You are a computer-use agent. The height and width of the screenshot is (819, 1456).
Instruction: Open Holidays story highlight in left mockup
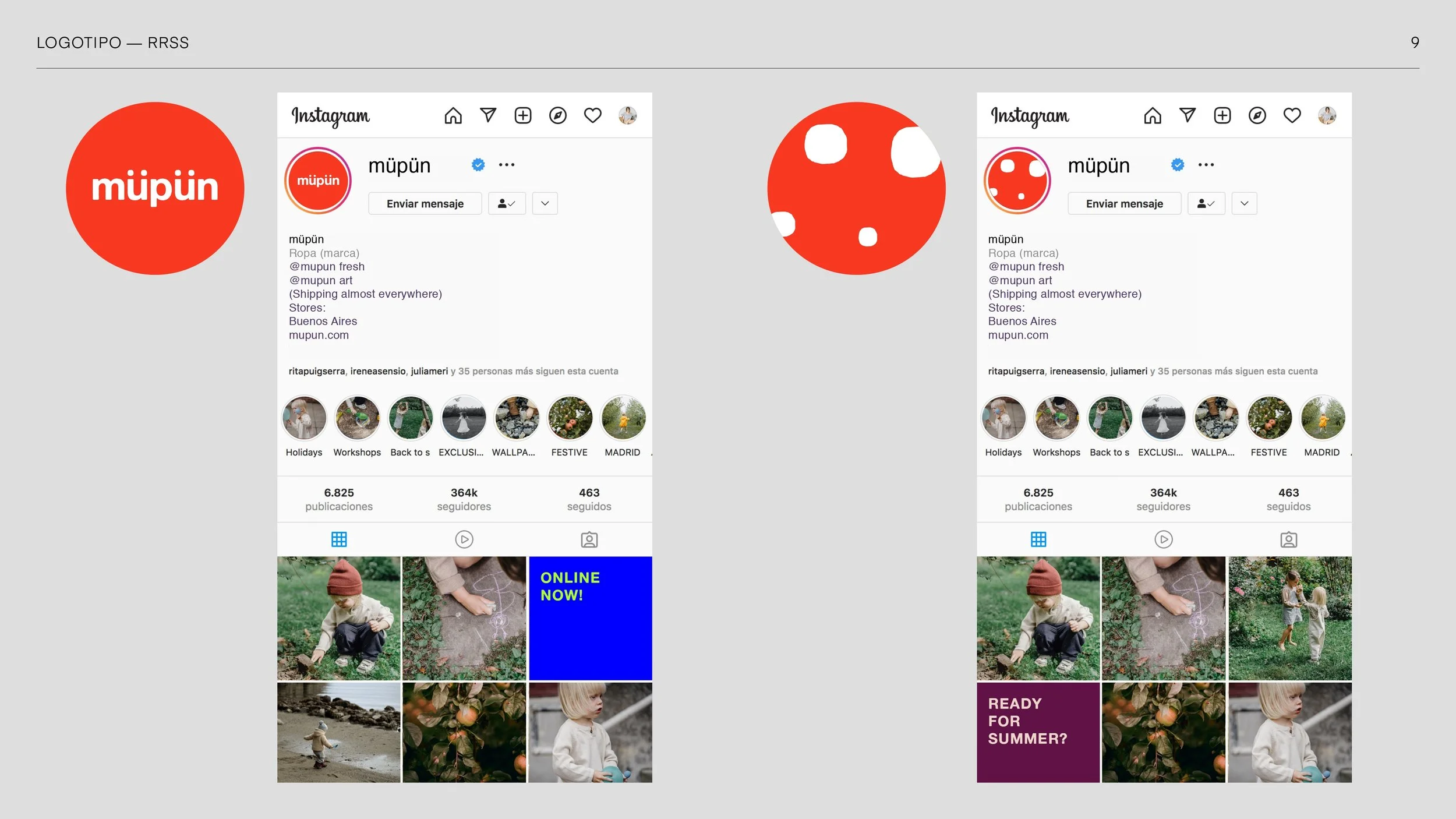click(x=304, y=418)
